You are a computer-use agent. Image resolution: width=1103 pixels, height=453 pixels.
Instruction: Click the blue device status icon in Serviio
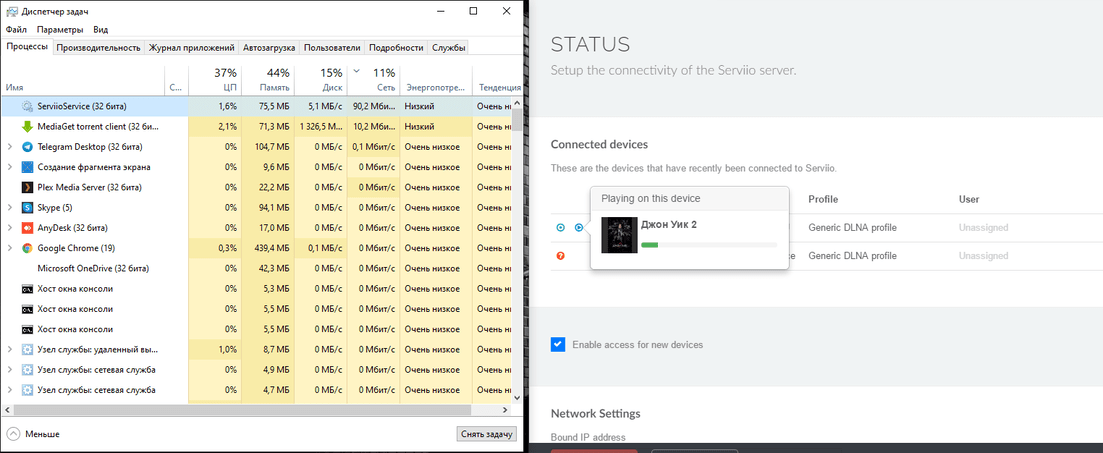(x=561, y=227)
